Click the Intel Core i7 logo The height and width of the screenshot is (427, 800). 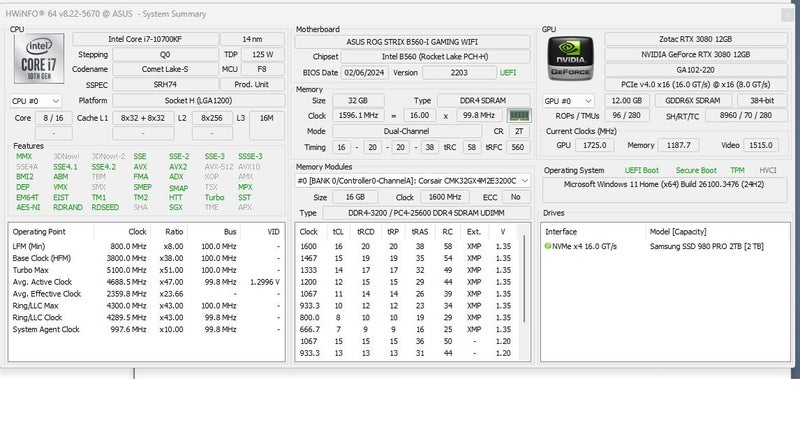click(39, 59)
